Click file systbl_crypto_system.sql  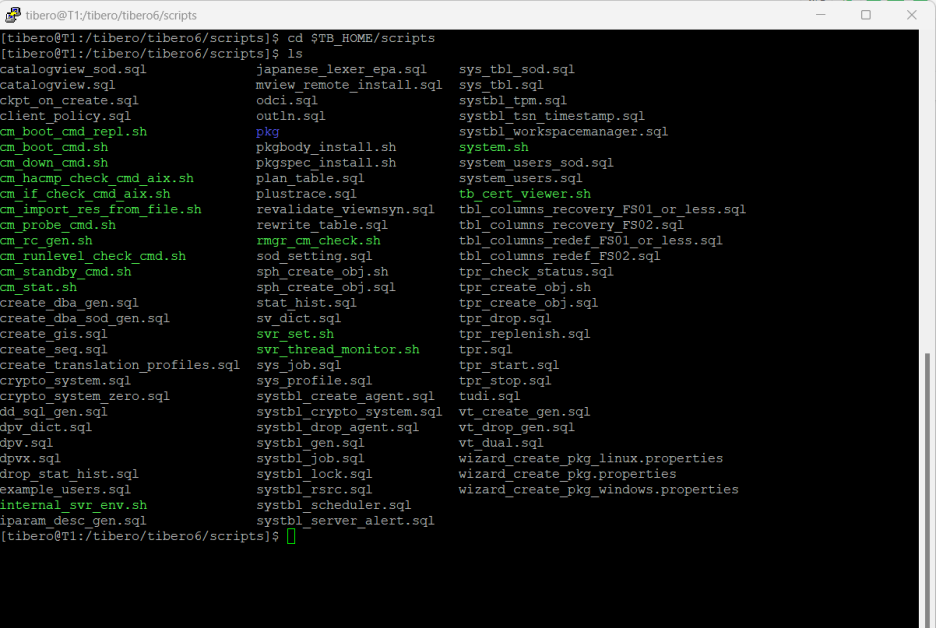pos(349,412)
